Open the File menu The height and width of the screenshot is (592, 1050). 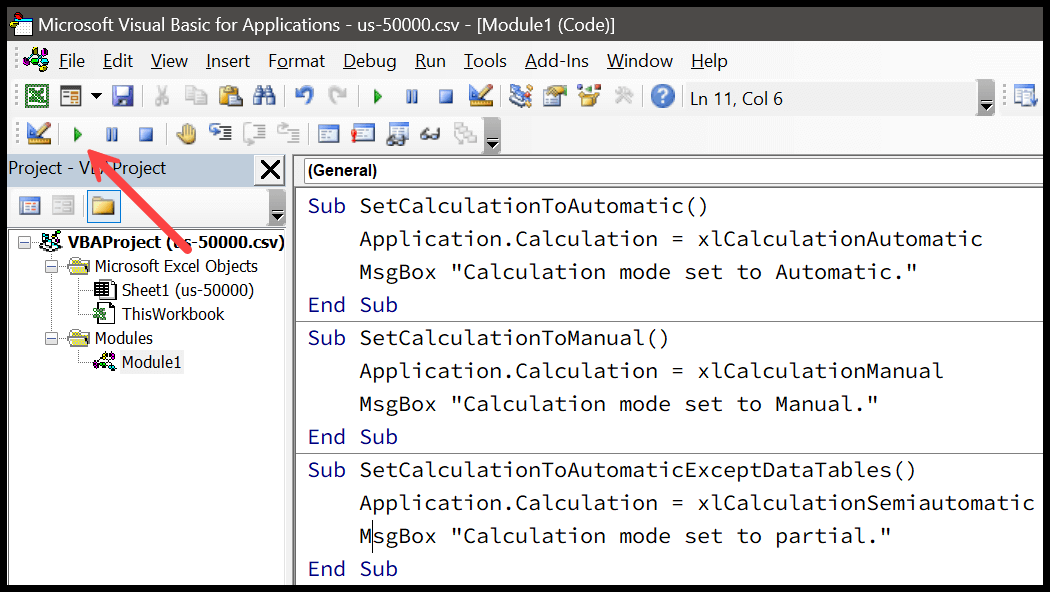[72, 61]
